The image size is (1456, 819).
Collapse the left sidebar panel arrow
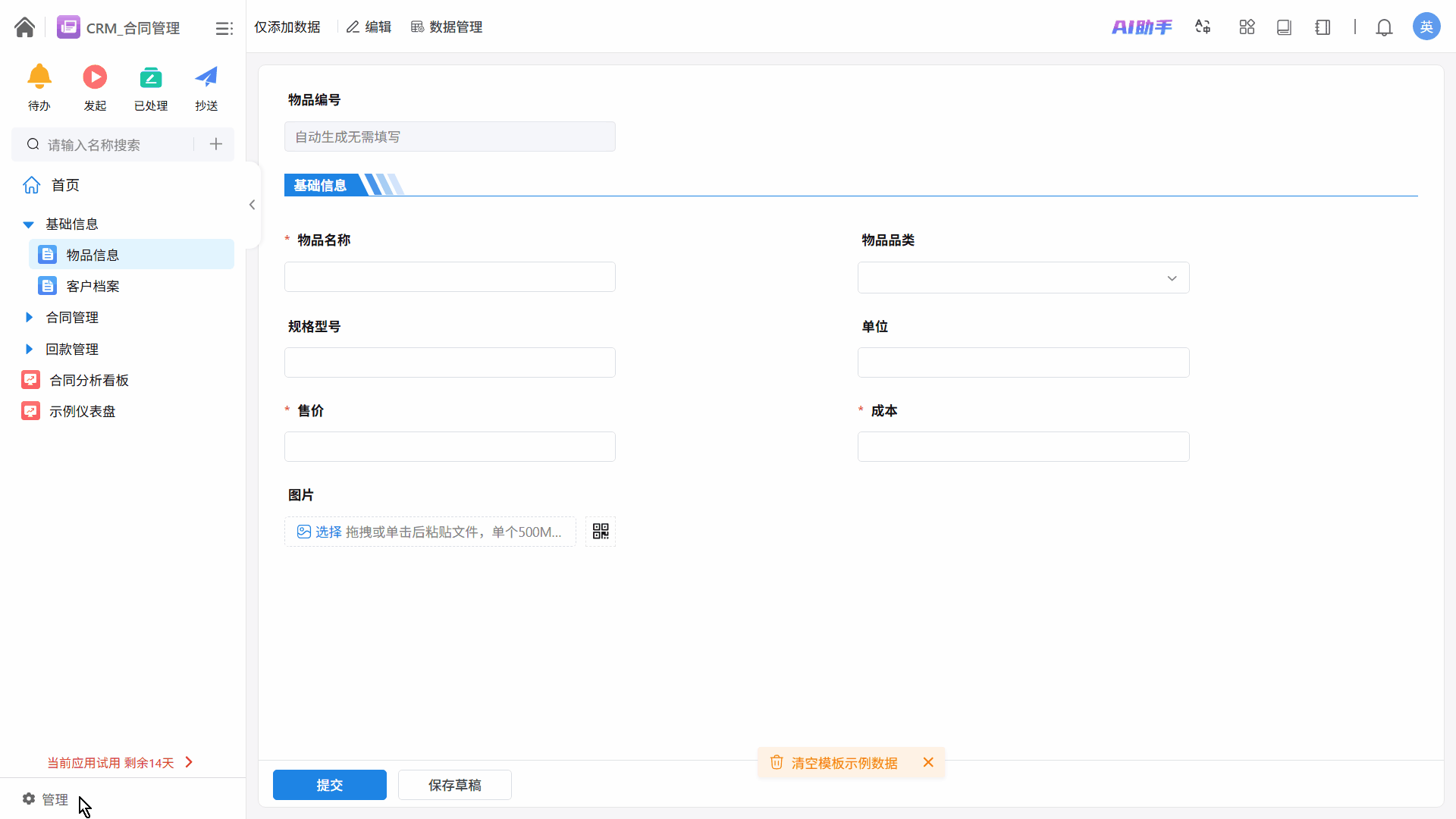point(252,205)
